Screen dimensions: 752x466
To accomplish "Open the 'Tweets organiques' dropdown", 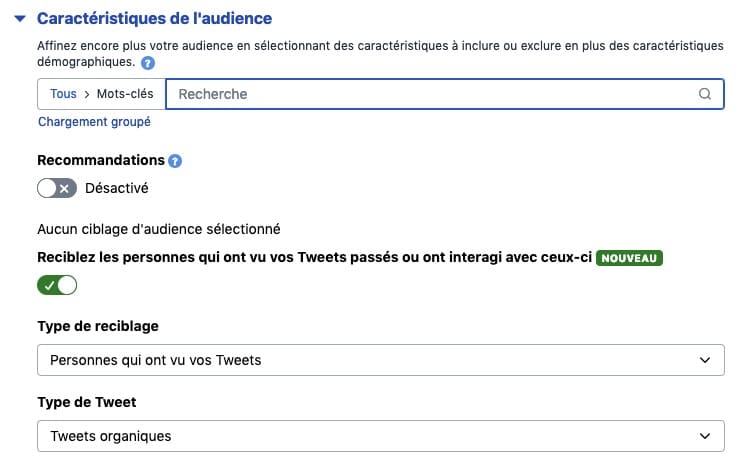I will pyautogui.click(x=380, y=436).
